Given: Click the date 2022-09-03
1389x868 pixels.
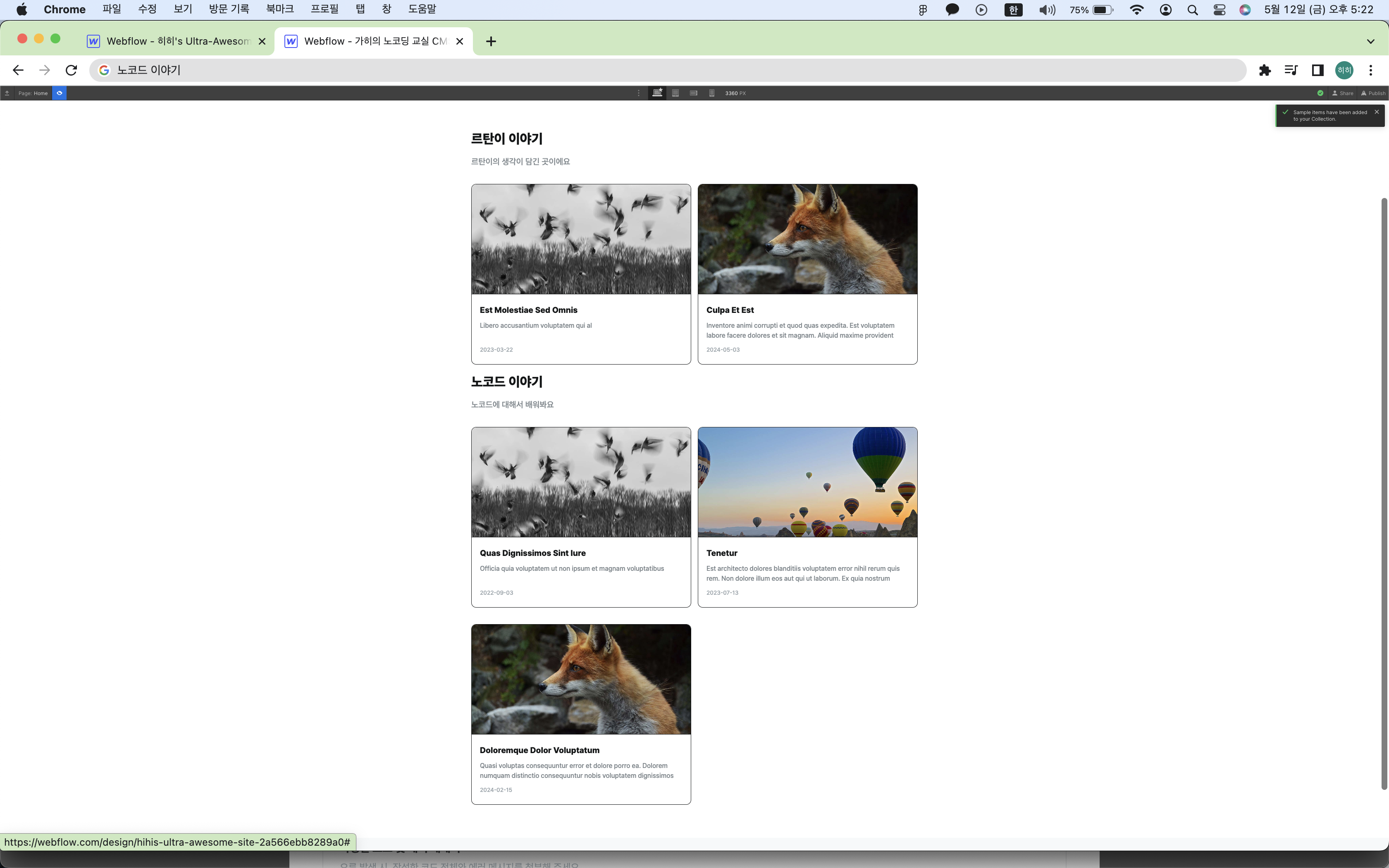Looking at the screenshot, I should (496, 592).
